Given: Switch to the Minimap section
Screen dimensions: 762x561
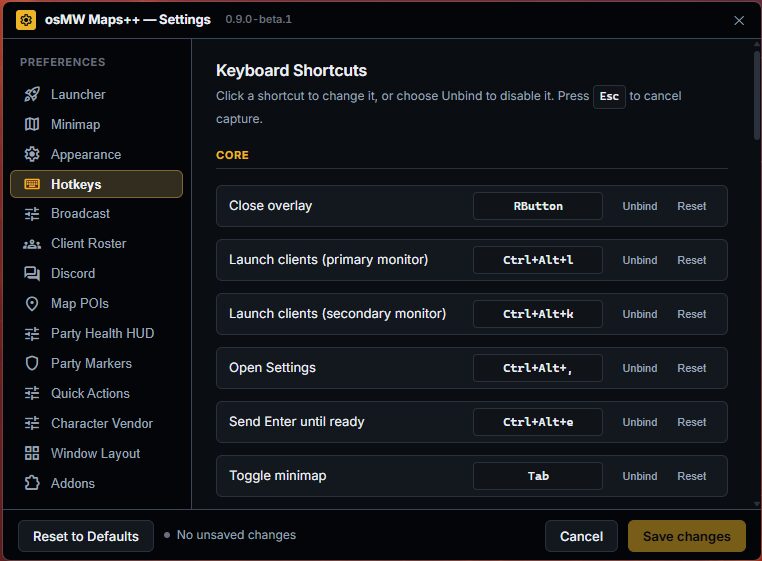Looking at the screenshot, I should (96, 124).
